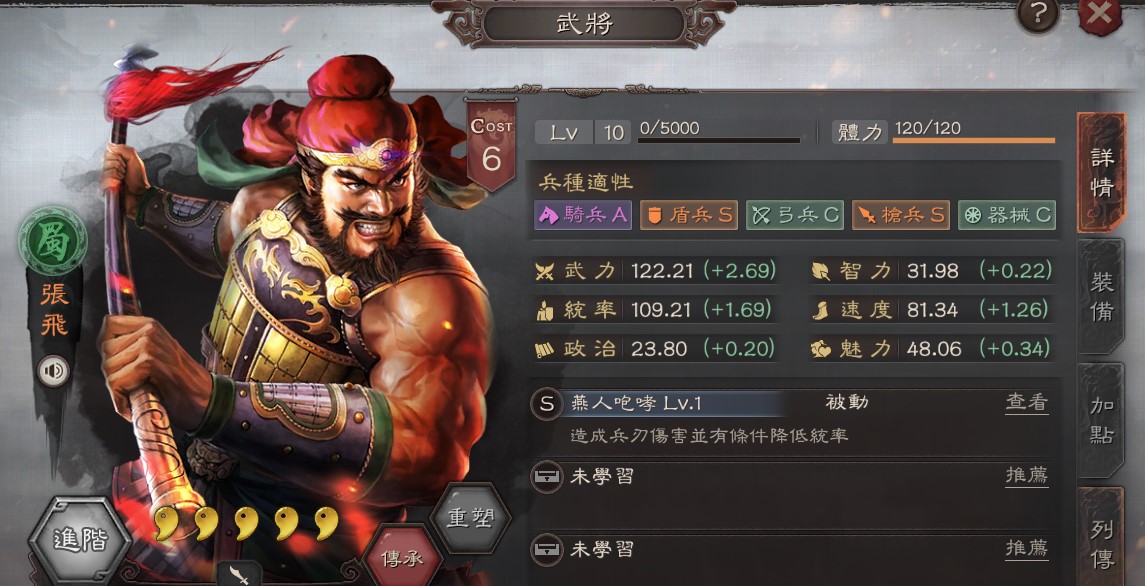Open the 列傳 tab

1101,537
